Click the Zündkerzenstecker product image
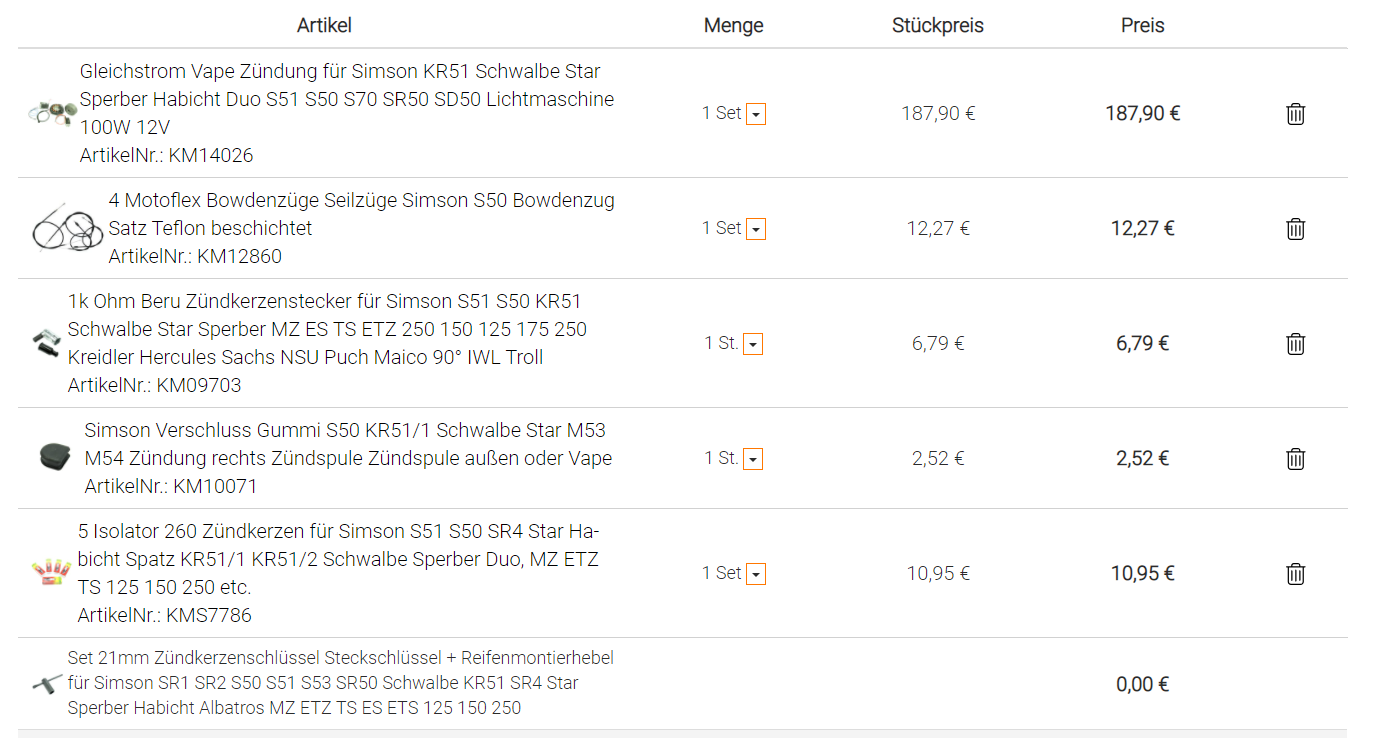 (x=46, y=343)
